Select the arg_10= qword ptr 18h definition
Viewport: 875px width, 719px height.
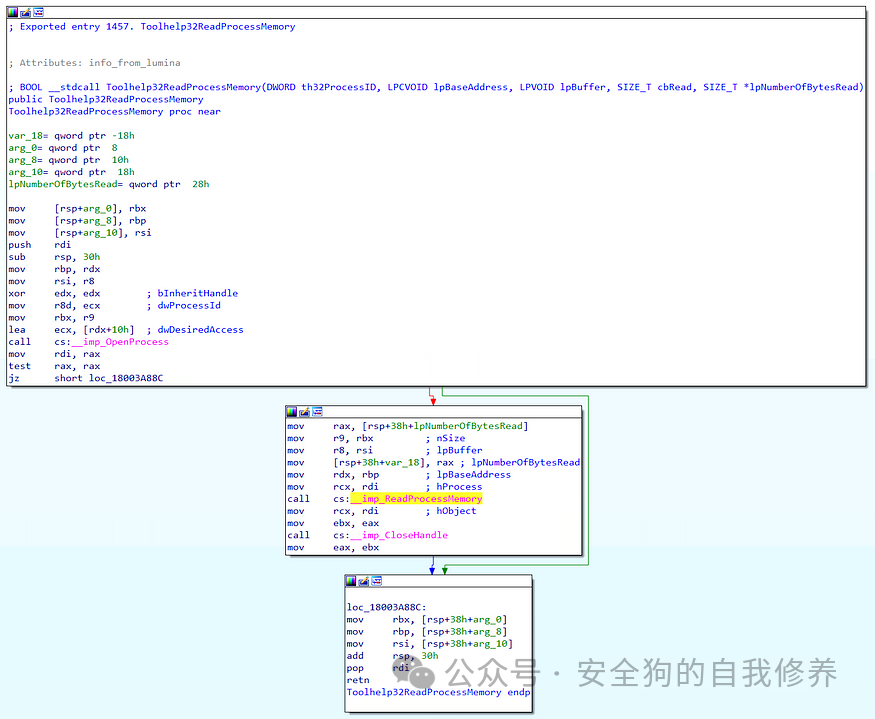pyautogui.click(x=71, y=172)
